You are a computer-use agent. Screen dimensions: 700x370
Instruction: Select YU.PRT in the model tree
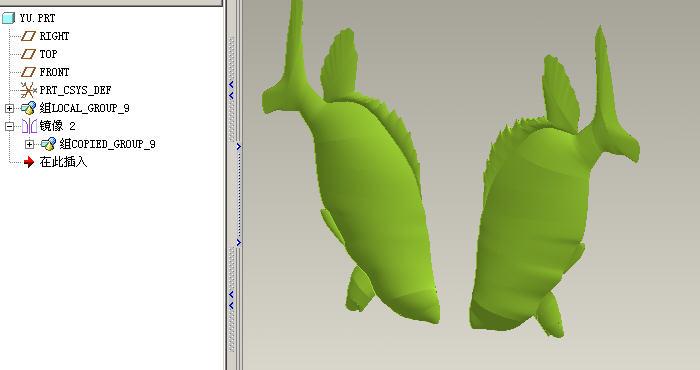38,18
